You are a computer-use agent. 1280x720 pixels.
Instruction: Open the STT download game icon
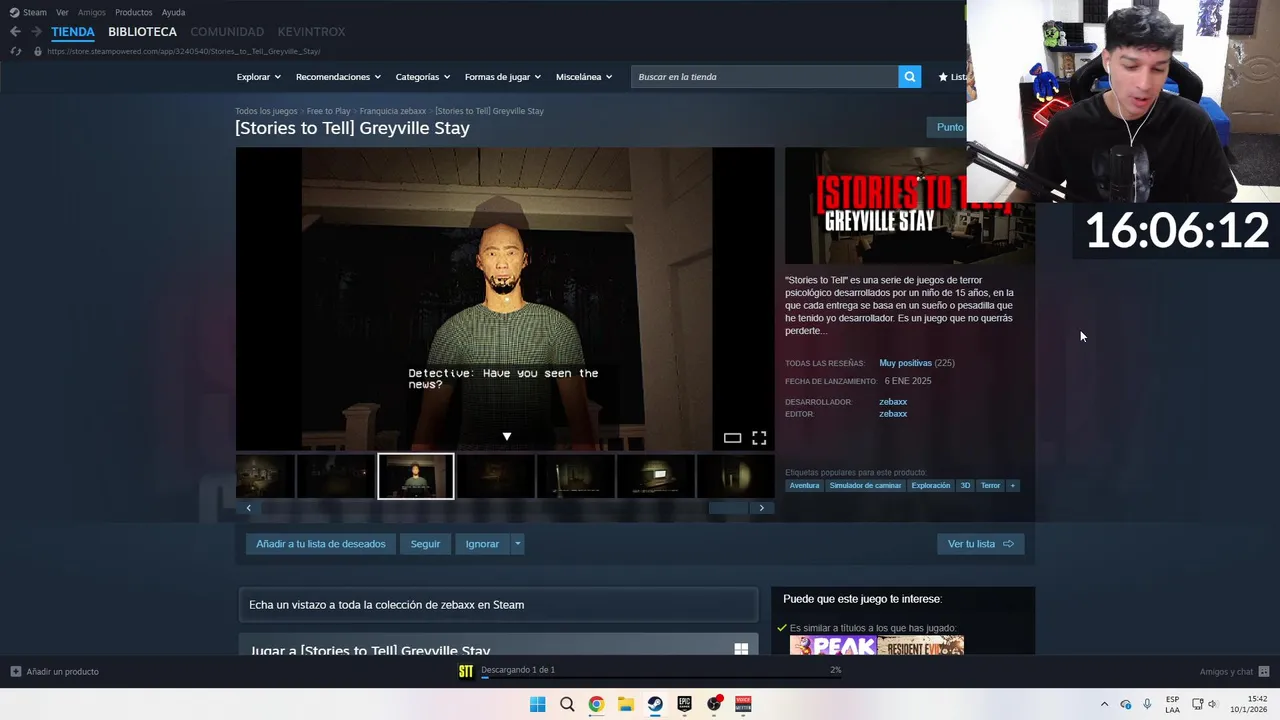click(465, 671)
